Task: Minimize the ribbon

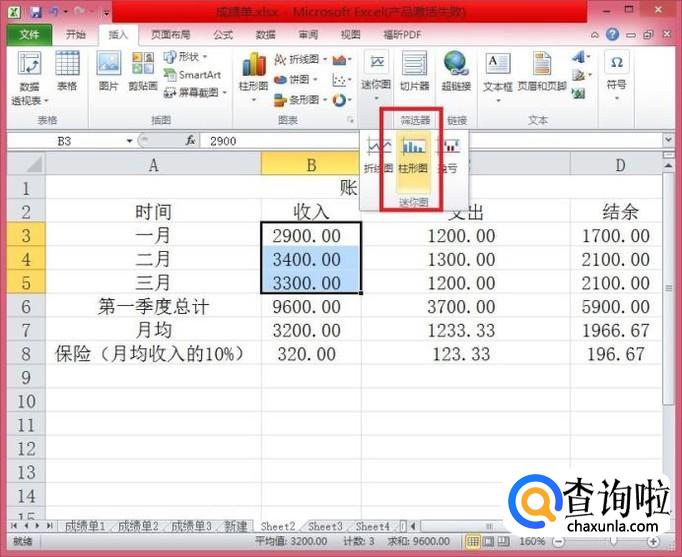Action: [x=595, y=35]
